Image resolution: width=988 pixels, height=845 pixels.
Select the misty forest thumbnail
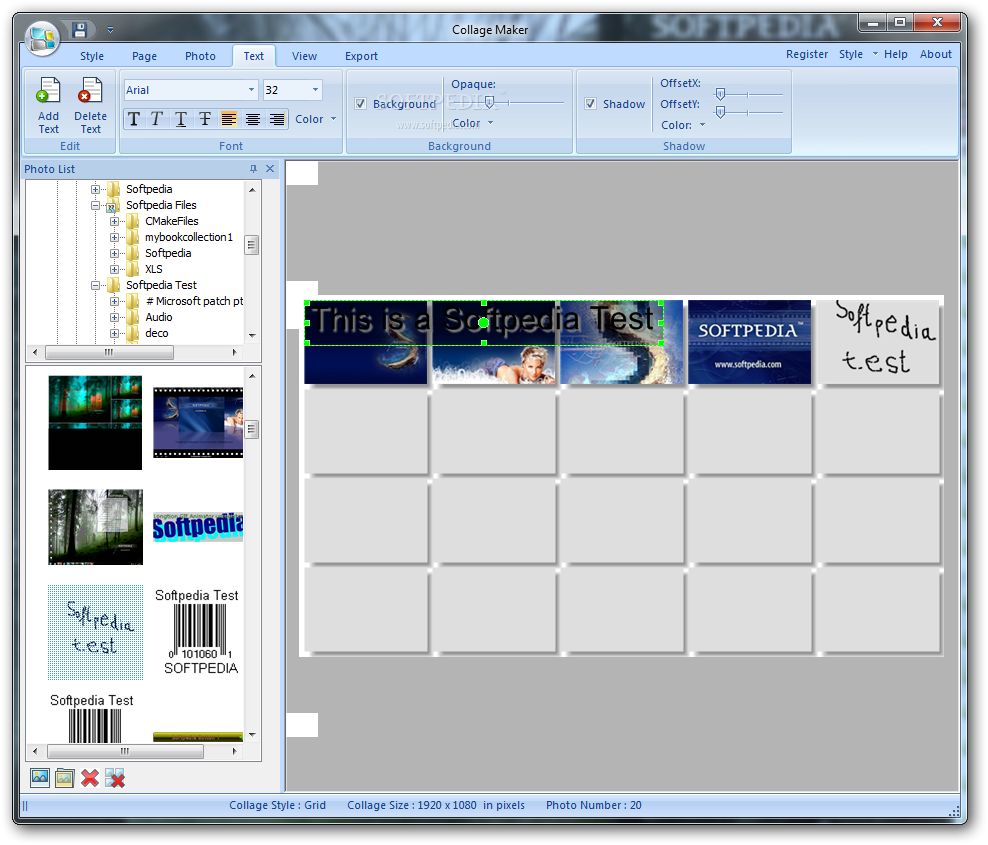coord(95,527)
